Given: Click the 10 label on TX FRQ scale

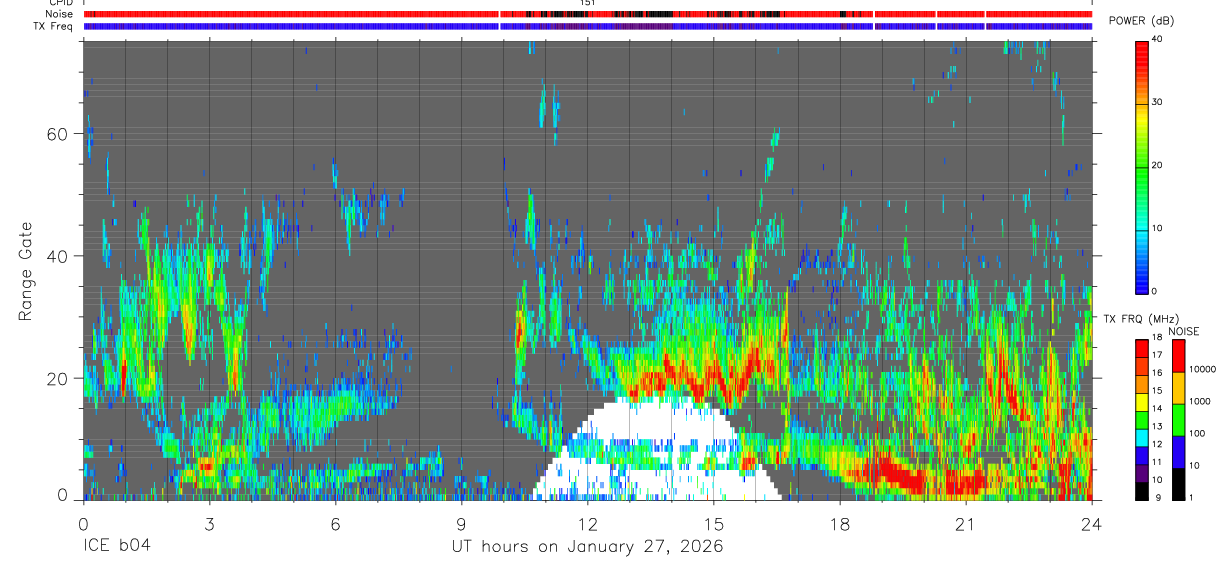Looking at the screenshot, I should point(1157,480).
